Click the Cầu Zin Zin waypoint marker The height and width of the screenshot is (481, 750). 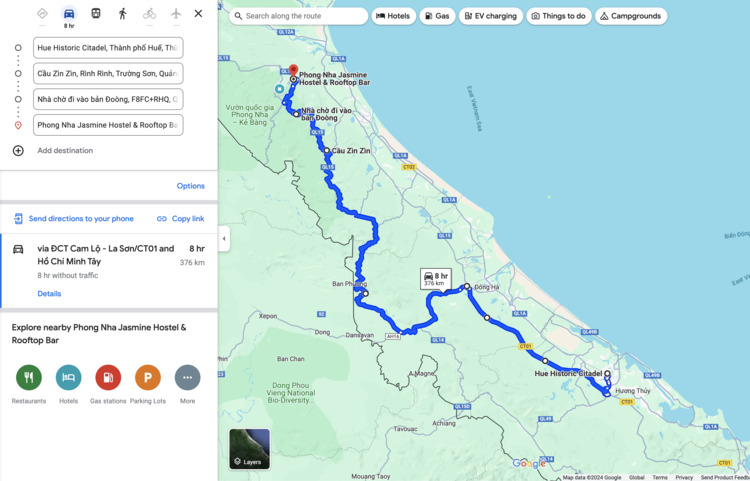[x=327, y=151]
